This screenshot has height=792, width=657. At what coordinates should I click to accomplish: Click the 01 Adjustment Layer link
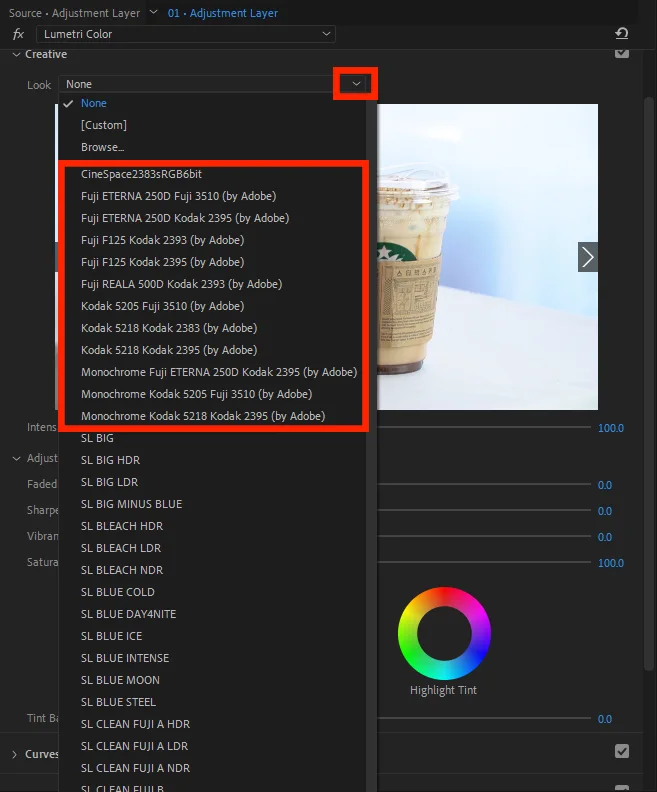pos(223,13)
